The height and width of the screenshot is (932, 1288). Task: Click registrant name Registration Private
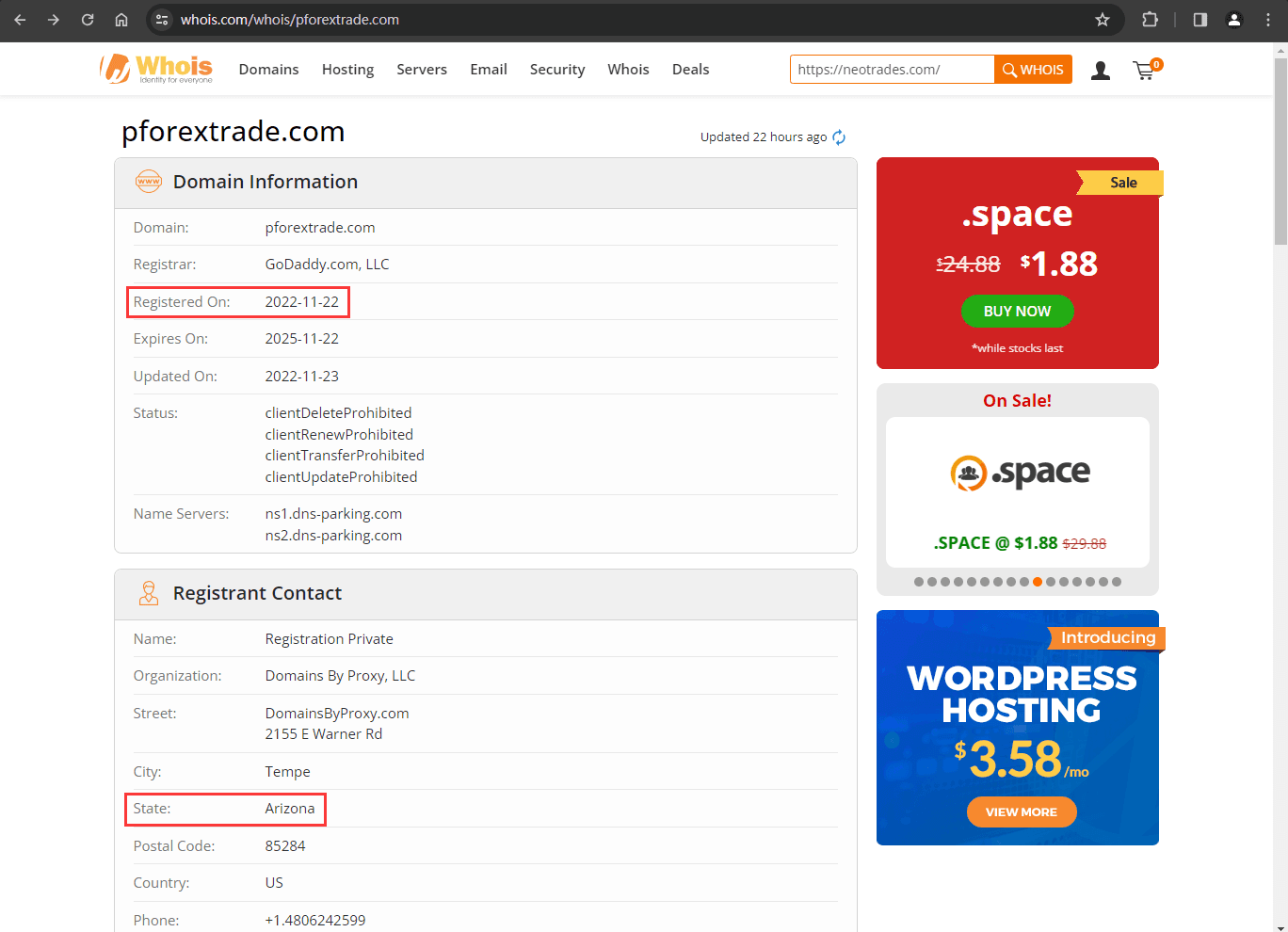pos(329,639)
